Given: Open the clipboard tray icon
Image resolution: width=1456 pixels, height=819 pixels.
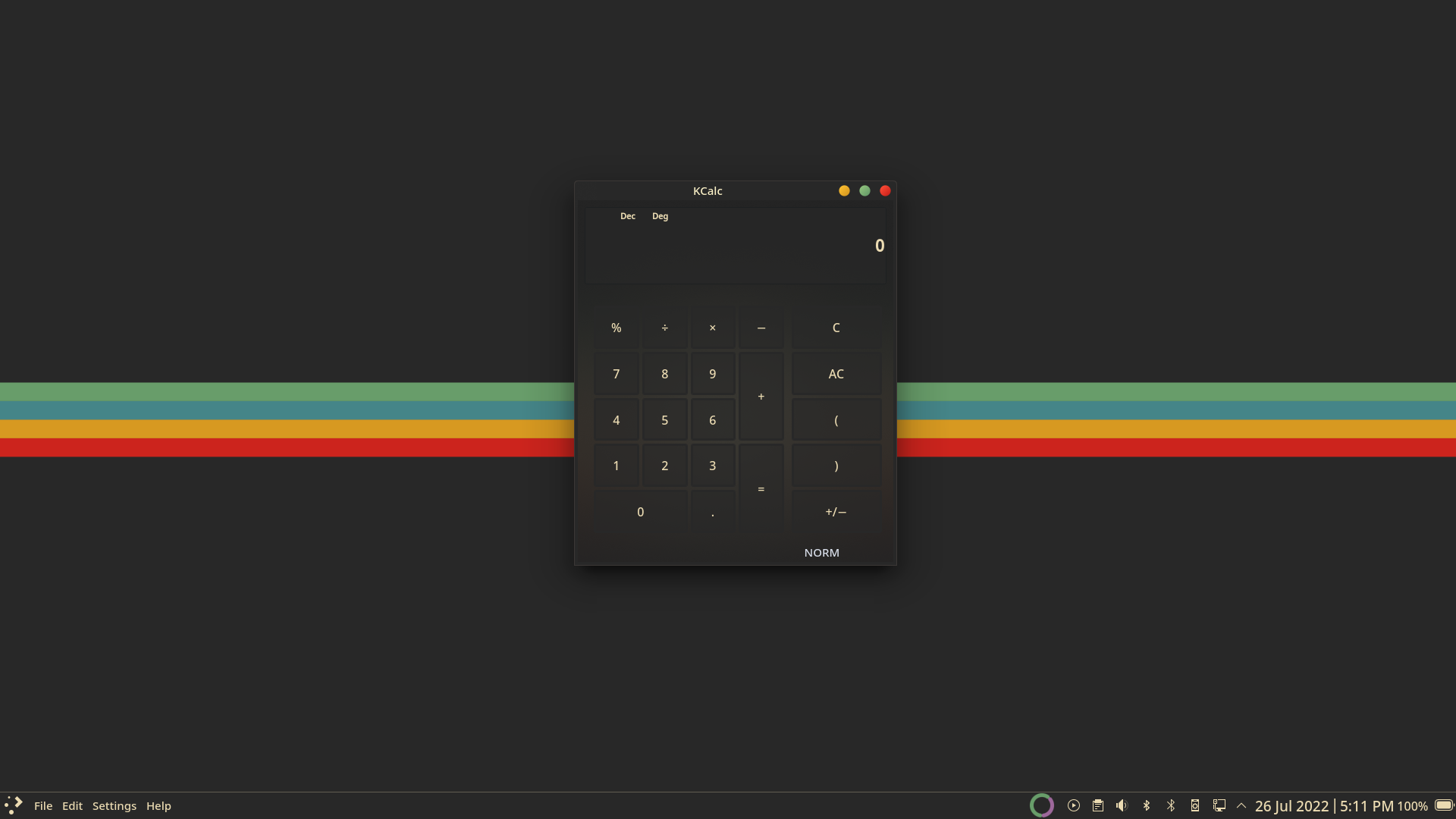Looking at the screenshot, I should pos(1097,805).
